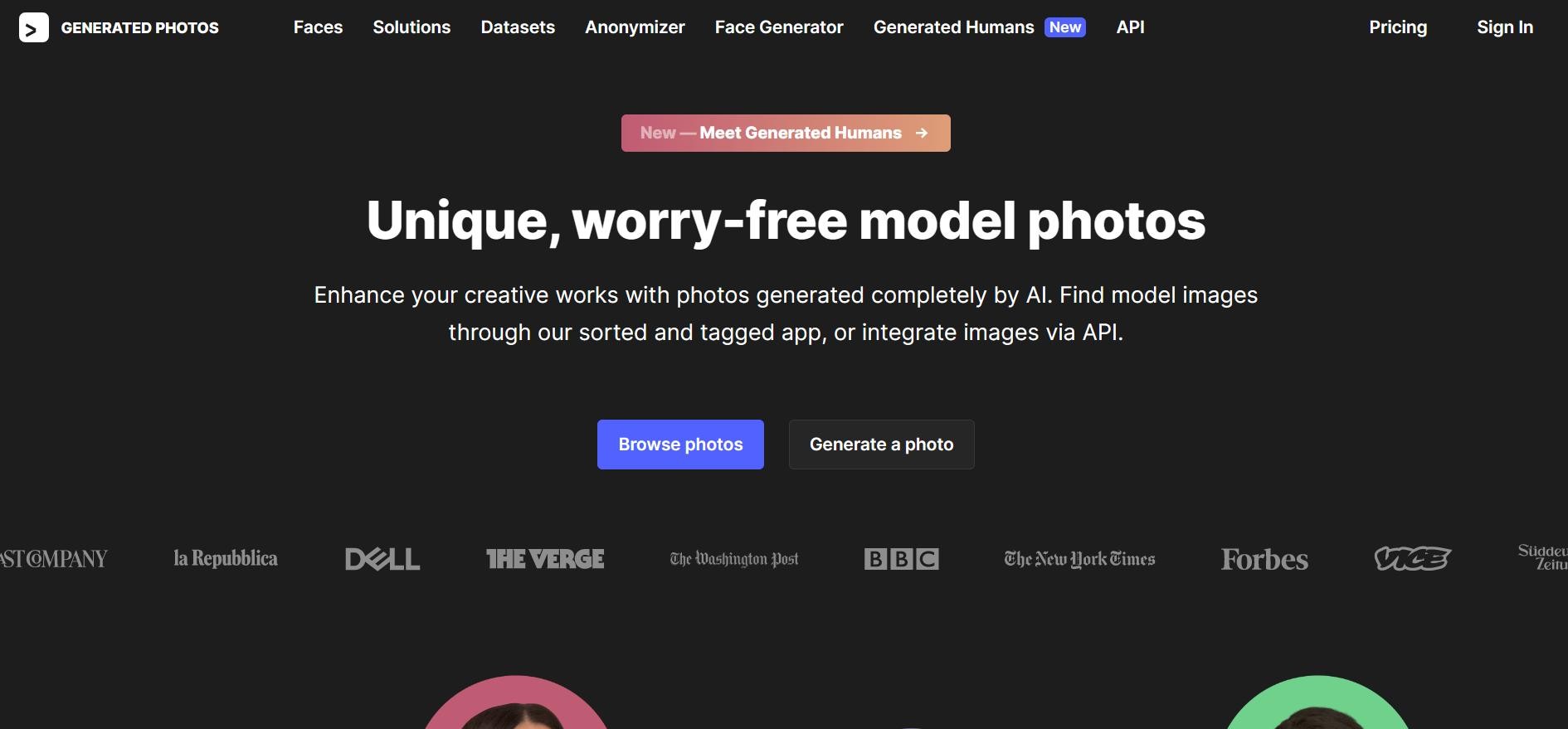Click the VICE logo
Screen dimensions: 1568x729
(x=1412, y=559)
